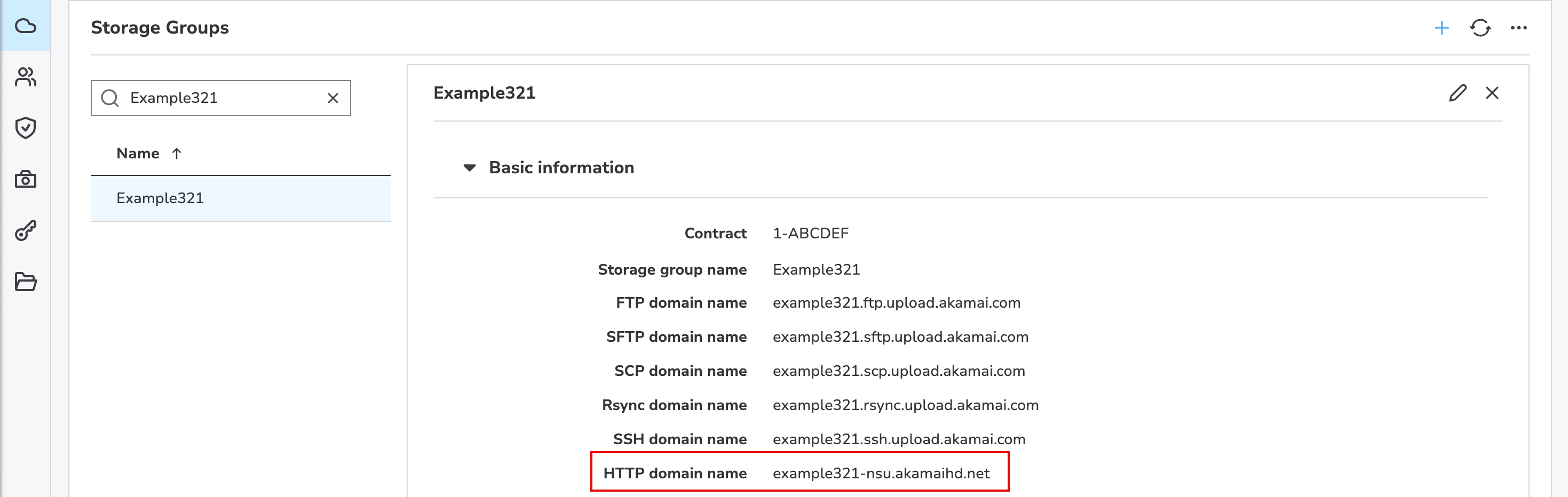The height and width of the screenshot is (497, 1568).
Task: Open the camera snapshot sidebar icon
Action: click(x=25, y=180)
